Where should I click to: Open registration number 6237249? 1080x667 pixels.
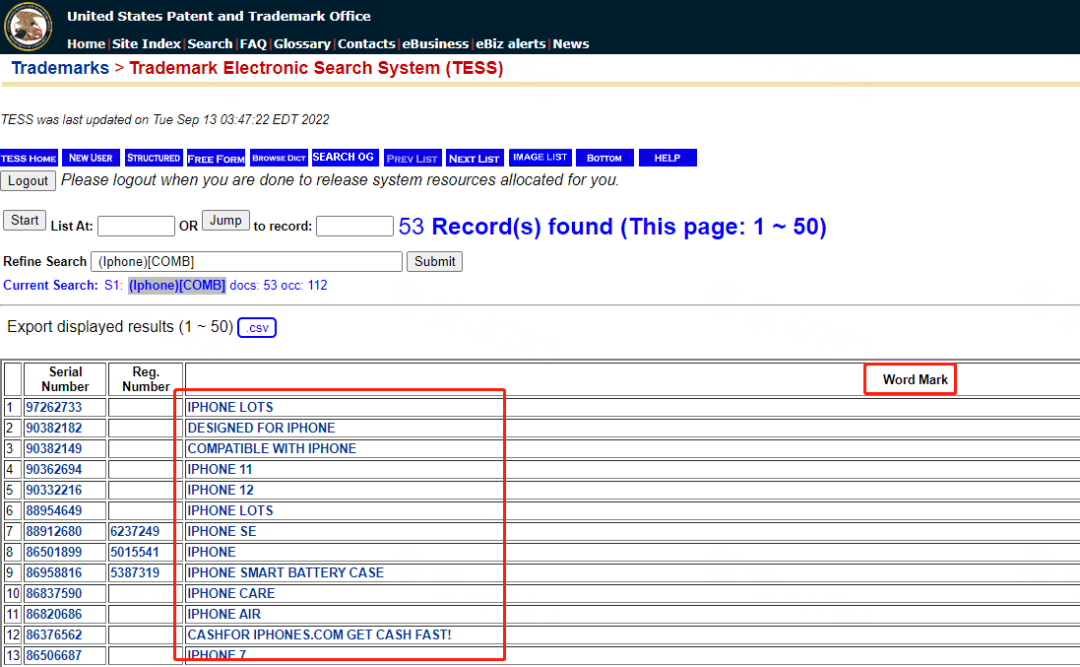(x=134, y=531)
